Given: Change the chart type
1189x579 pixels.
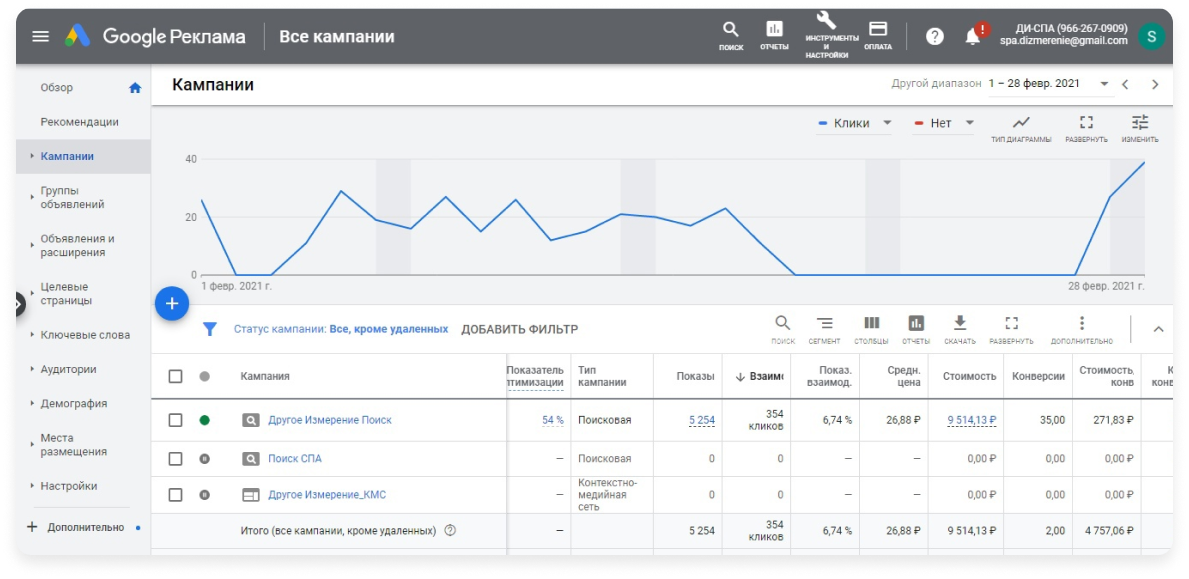Looking at the screenshot, I should 1021,128.
